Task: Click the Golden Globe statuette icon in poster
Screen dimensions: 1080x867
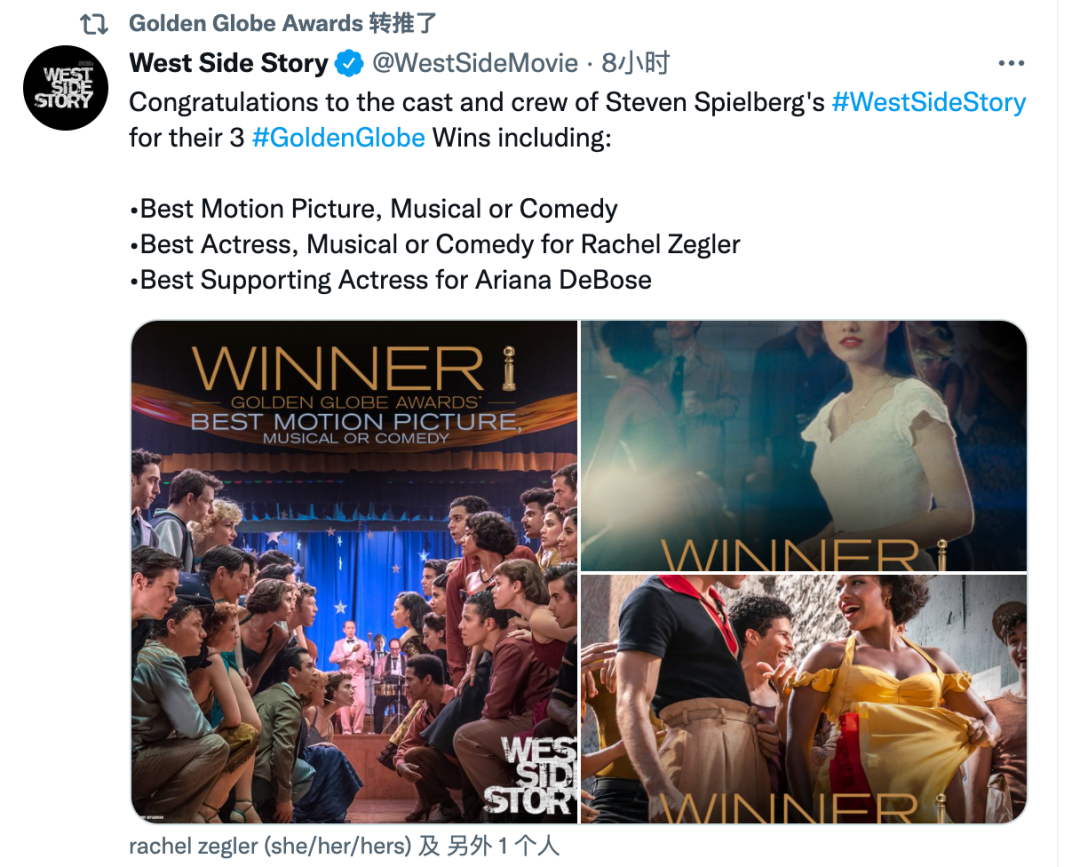Action: [509, 368]
